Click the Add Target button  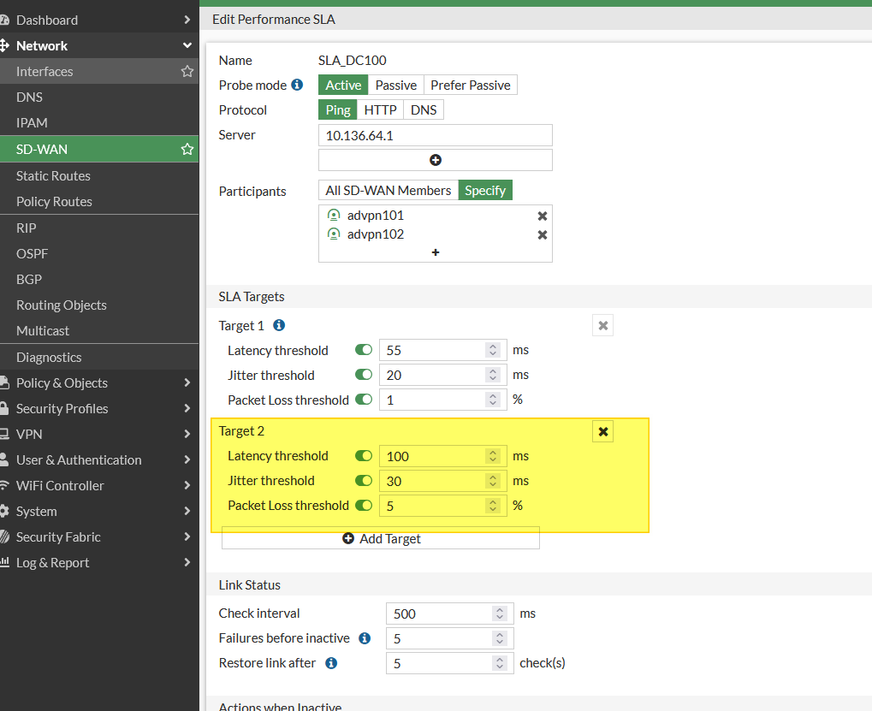(x=381, y=539)
